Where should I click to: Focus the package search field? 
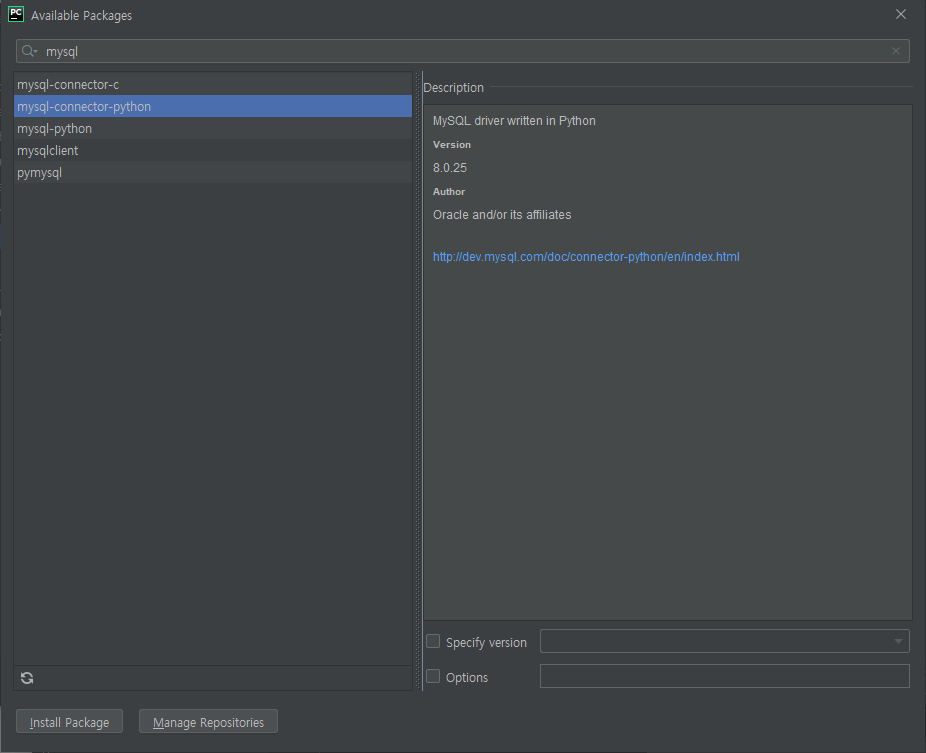click(463, 51)
